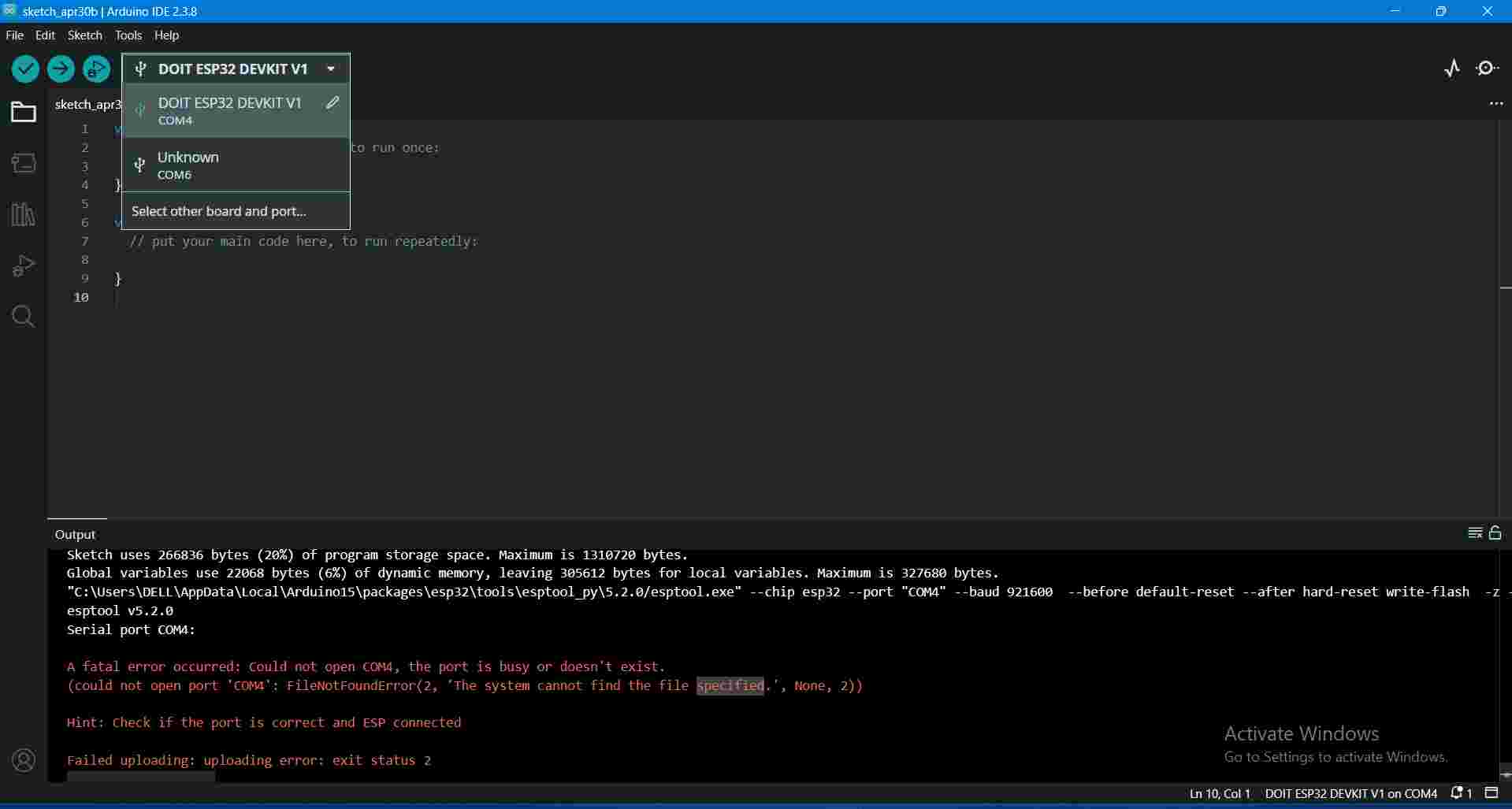Click the Verify sketch checkmark button
Viewport: 1512px width, 809px height.
pos(25,69)
